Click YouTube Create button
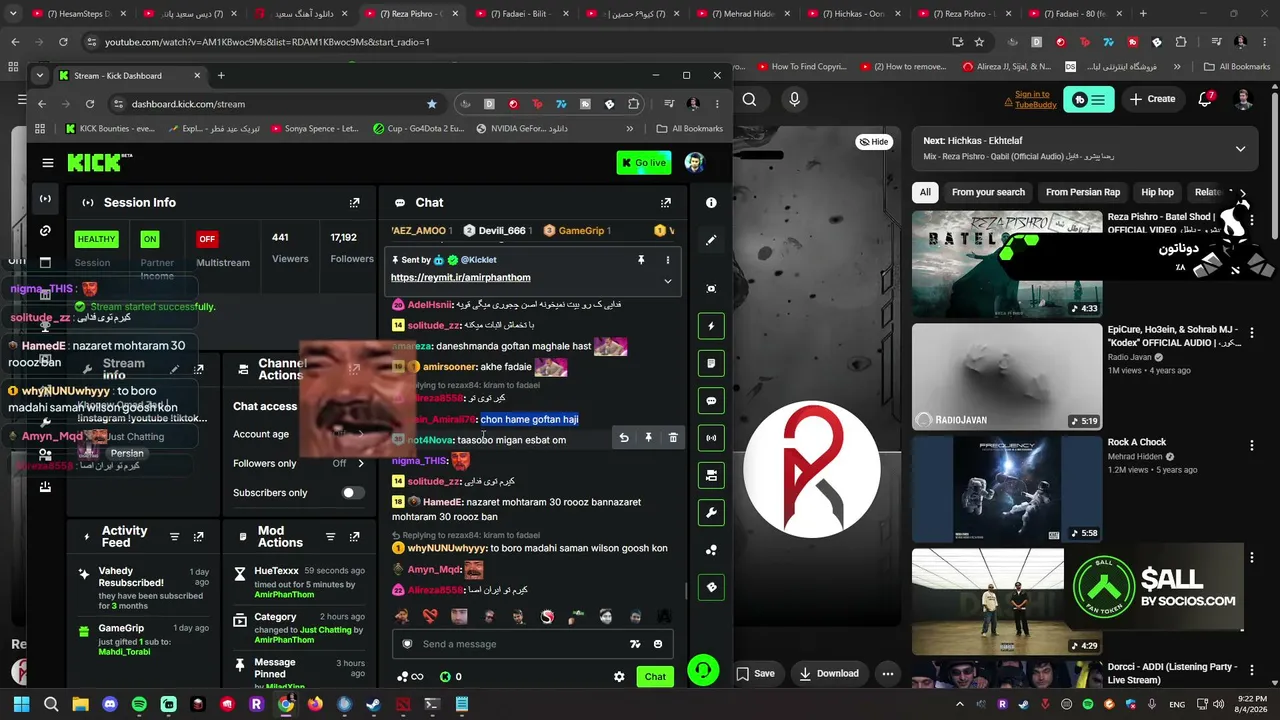Image resolution: width=1280 pixels, height=720 pixels. [x=1153, y=99]
